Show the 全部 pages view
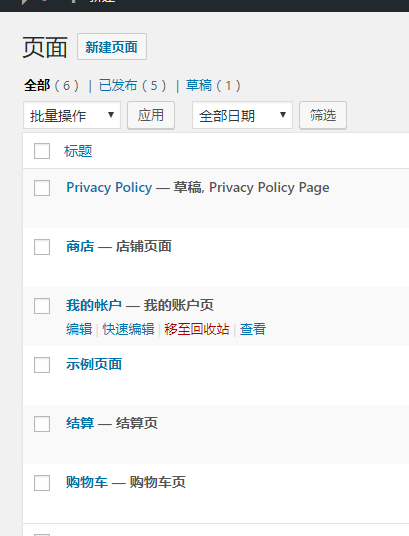The width and height of the screenshot is (409, 536). [x=37, y=85]
